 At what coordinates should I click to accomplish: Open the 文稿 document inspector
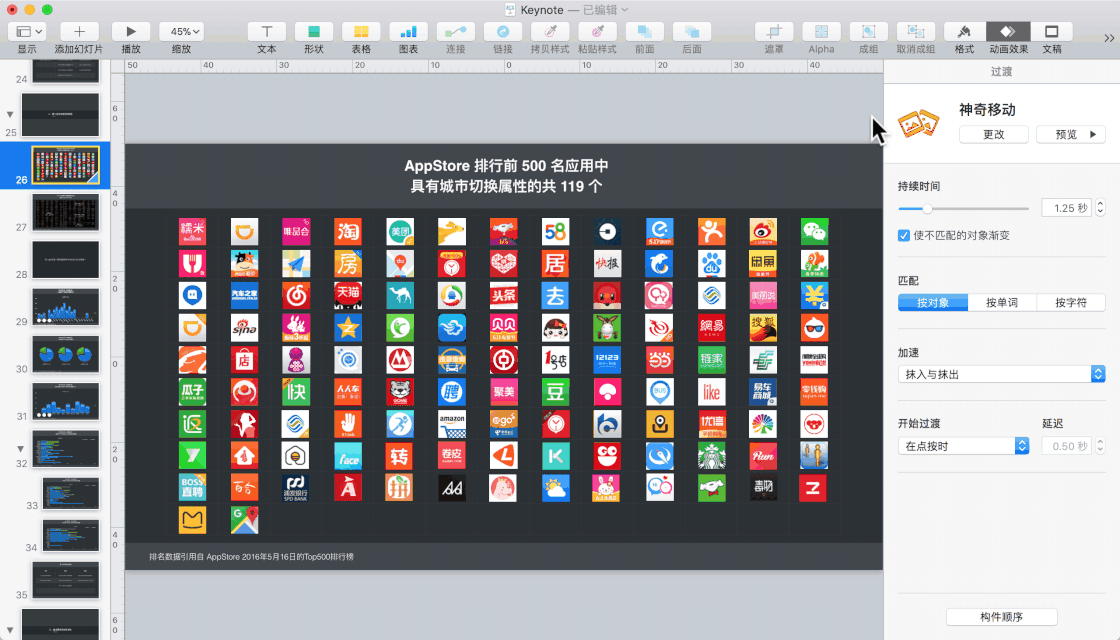pyautogui.click(x=1051, y=31)
